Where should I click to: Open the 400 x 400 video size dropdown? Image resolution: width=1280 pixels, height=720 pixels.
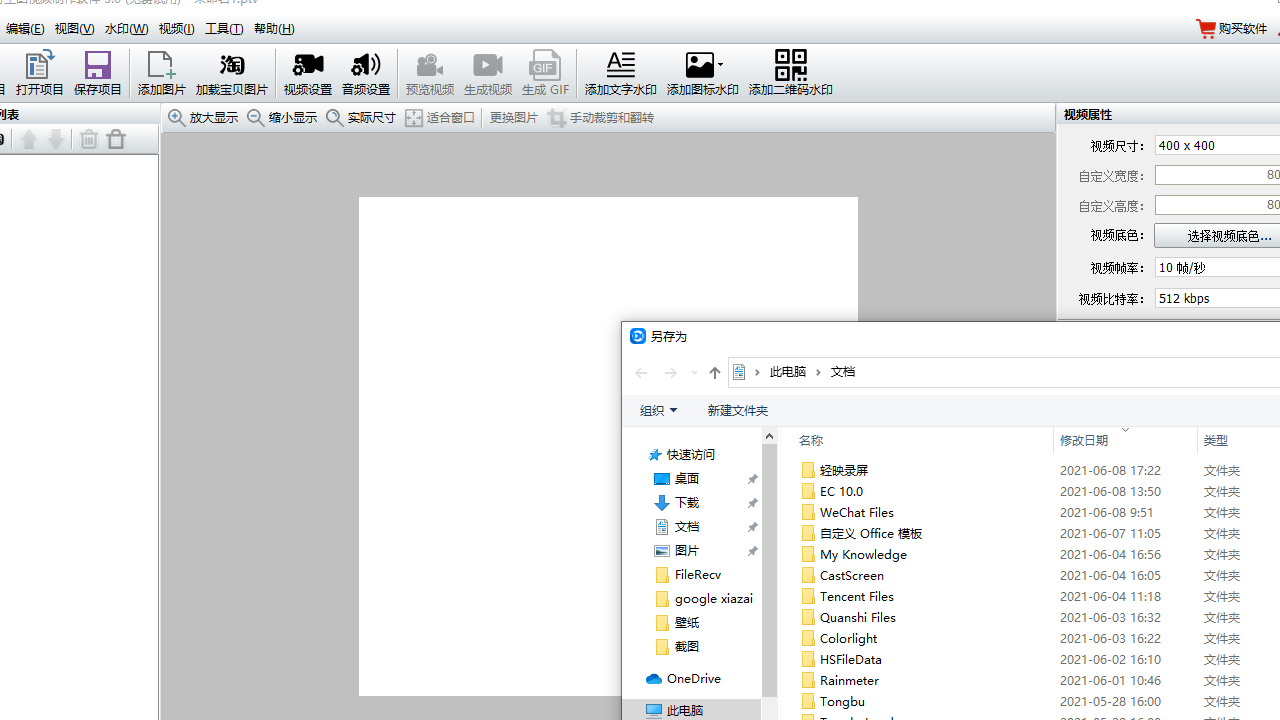pyautogui.click(x=1217, y=145)
